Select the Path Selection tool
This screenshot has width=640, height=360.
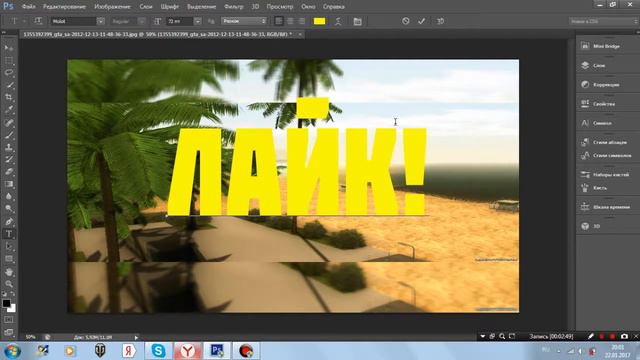pos(9,246)
